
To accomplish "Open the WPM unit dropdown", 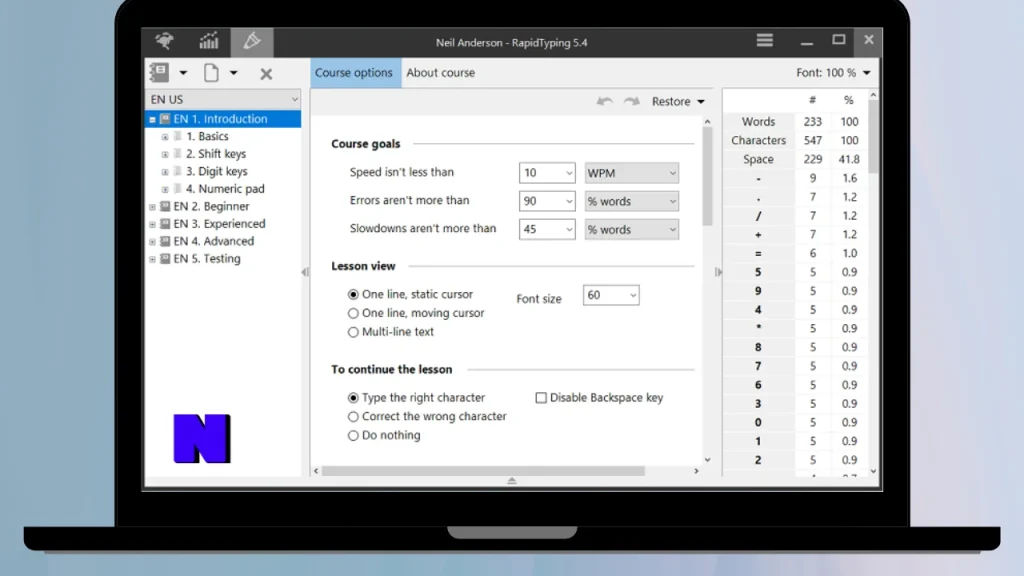I will [x=632, y=173].
